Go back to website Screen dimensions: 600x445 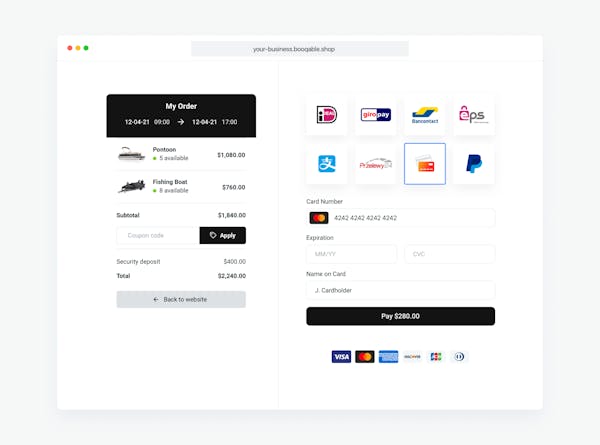click(x=181, y=299)
